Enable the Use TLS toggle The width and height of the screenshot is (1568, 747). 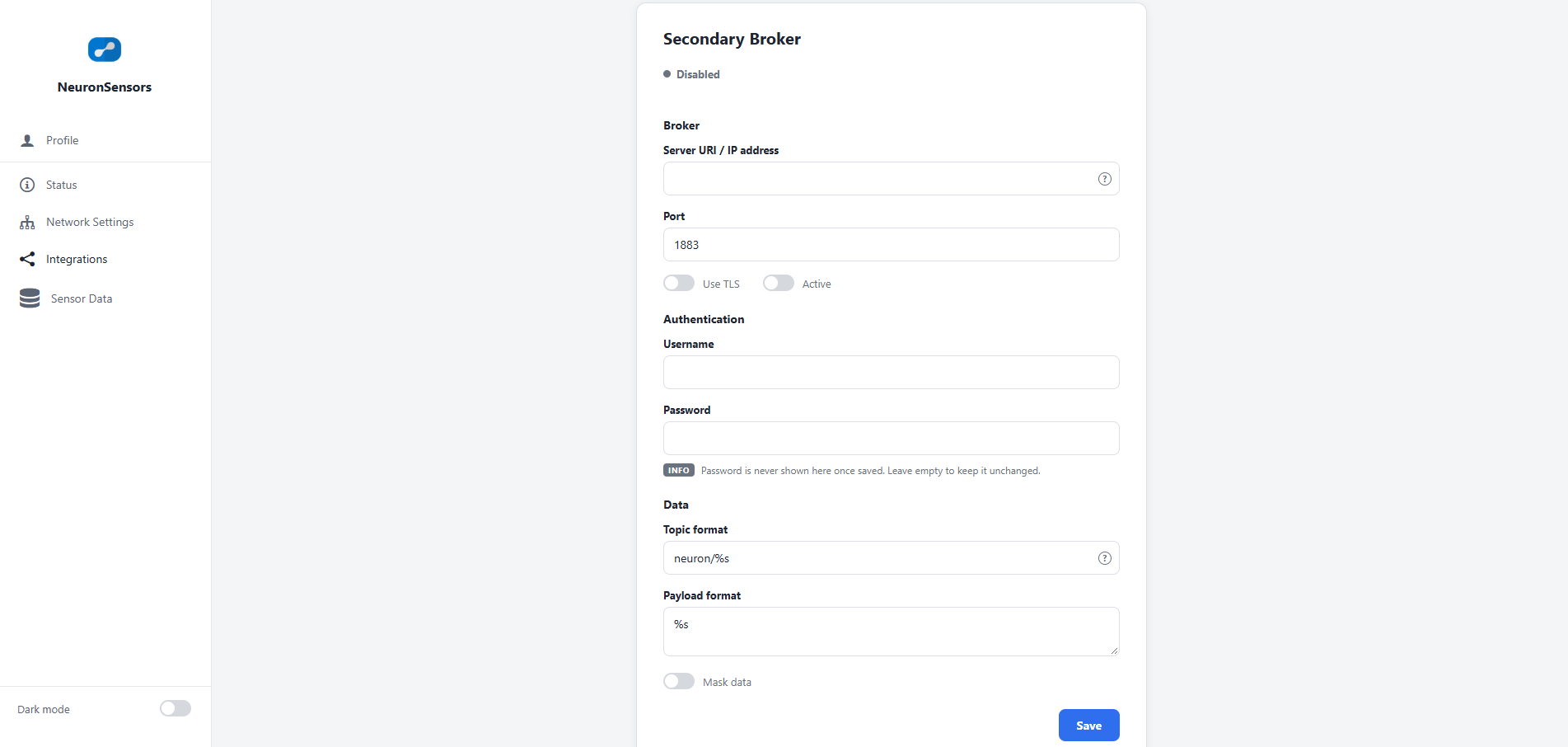point(679,283)
